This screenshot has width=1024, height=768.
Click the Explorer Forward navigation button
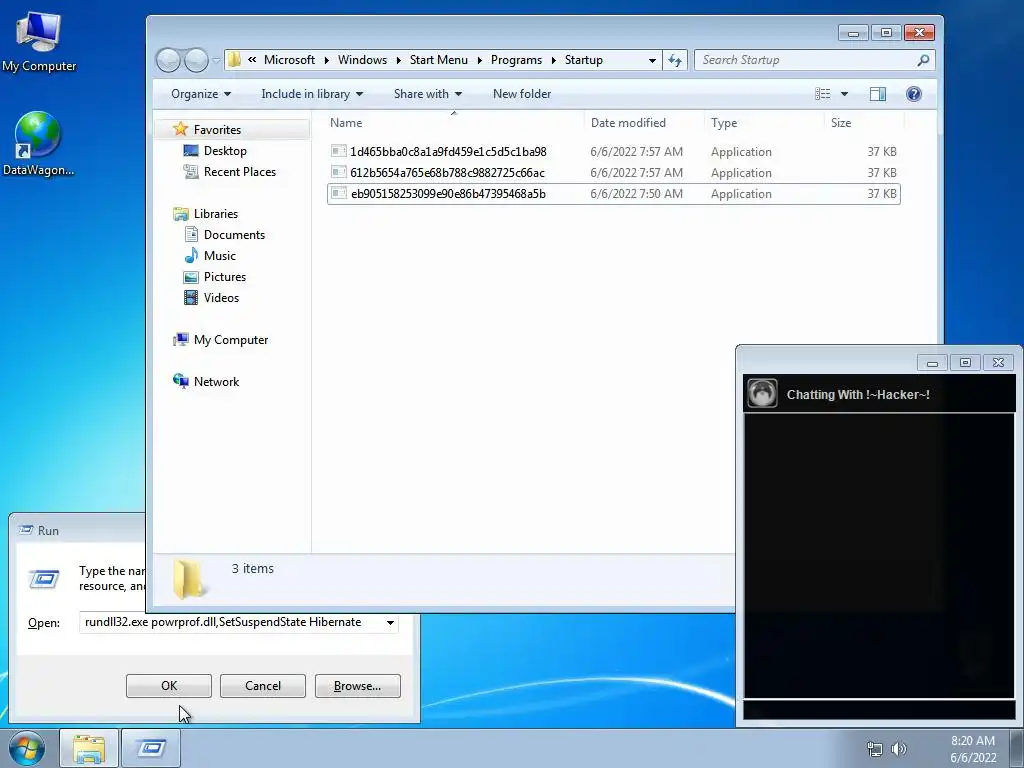click(x=196, y=60)
